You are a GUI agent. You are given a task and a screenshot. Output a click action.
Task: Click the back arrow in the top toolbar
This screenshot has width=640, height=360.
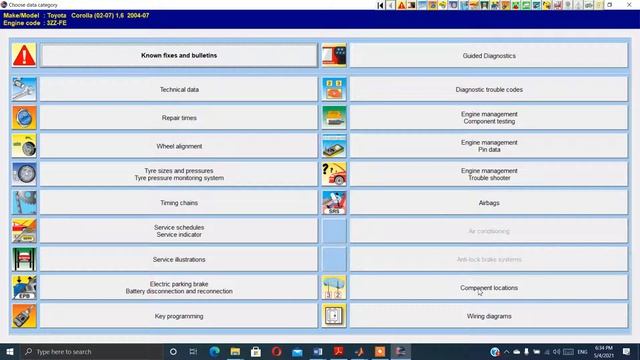click(391, 5)
